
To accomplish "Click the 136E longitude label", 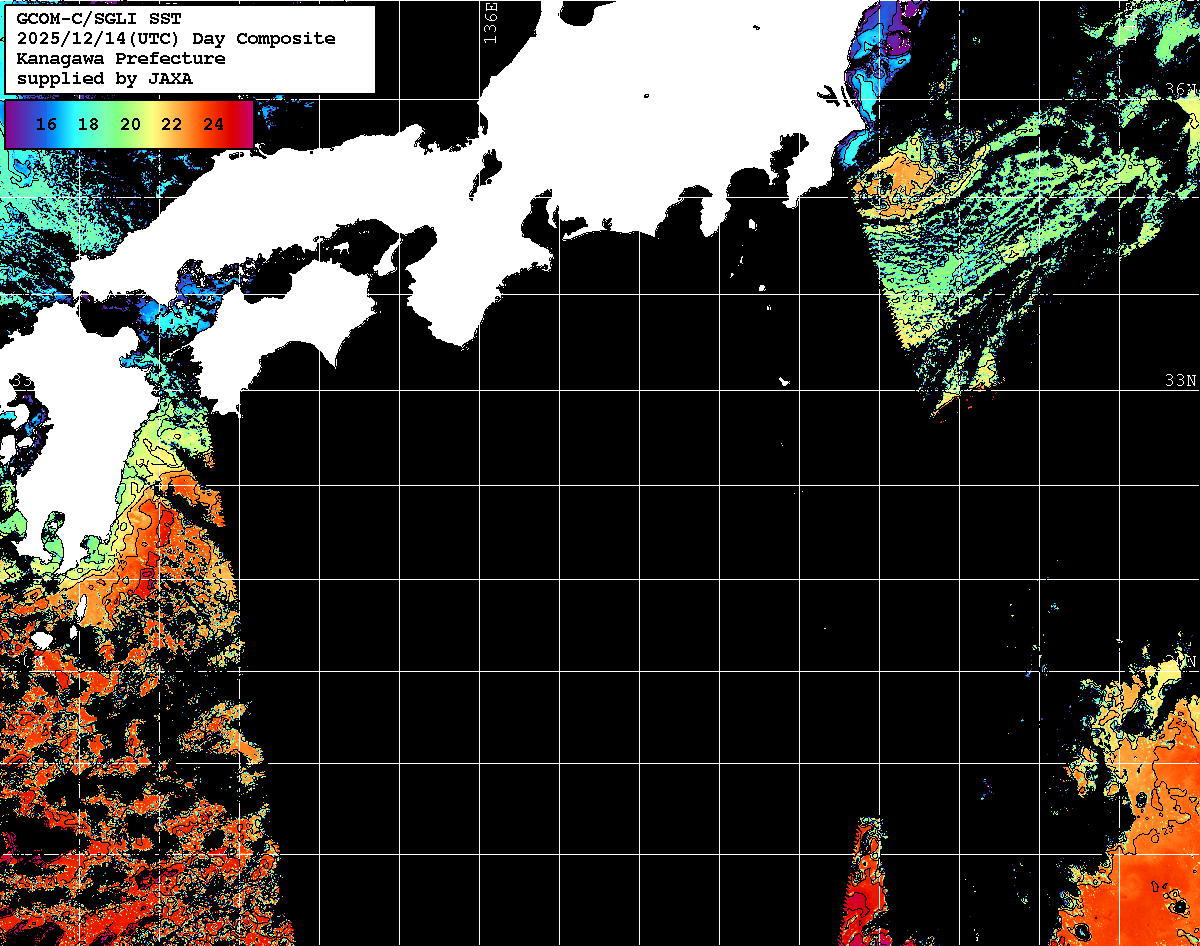I will pyautogui.click(x=489, y=22).
